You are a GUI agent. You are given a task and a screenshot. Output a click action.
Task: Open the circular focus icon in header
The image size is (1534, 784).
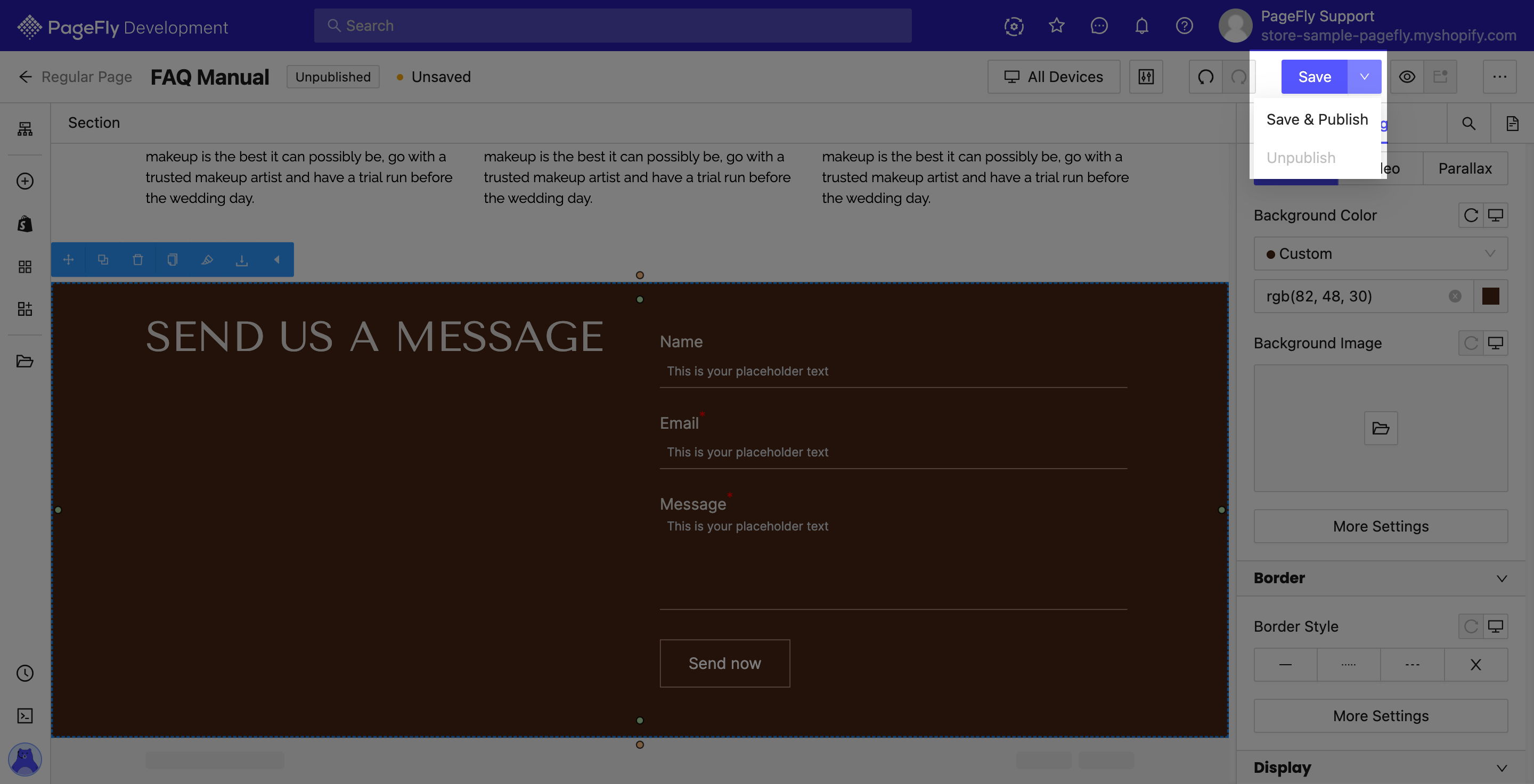point(1014,26)
